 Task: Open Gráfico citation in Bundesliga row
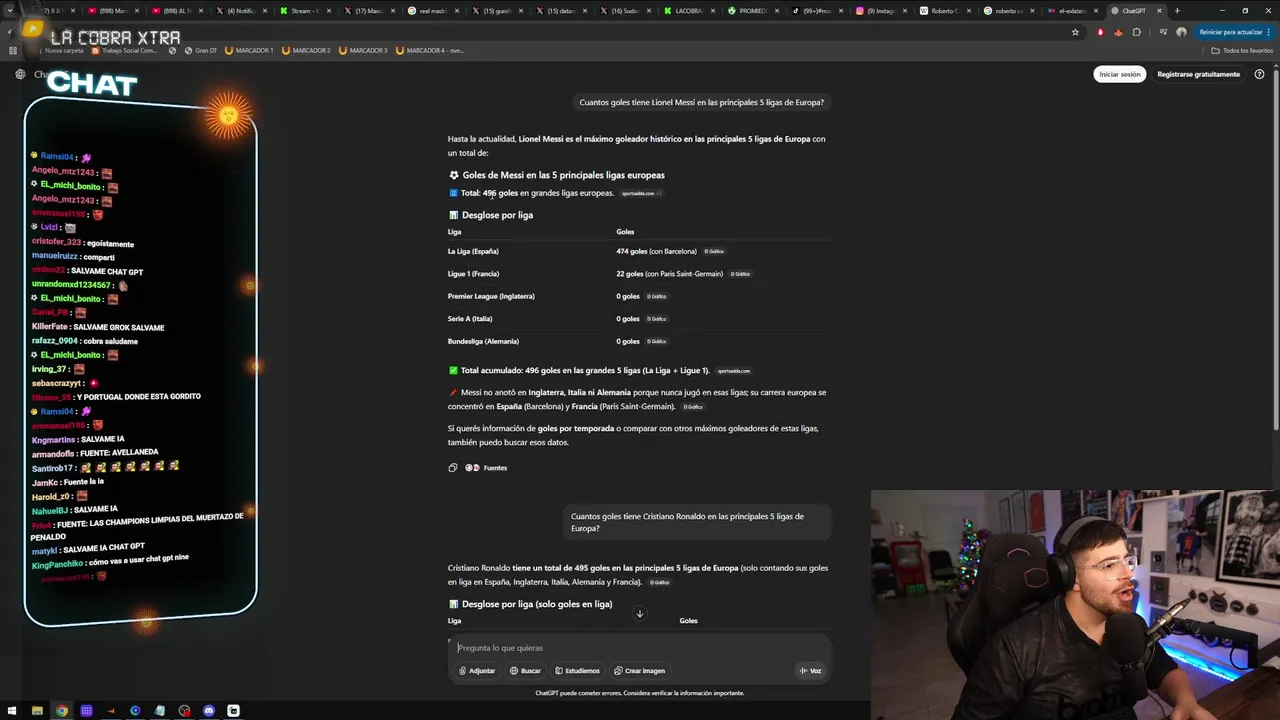click(657, 342)
